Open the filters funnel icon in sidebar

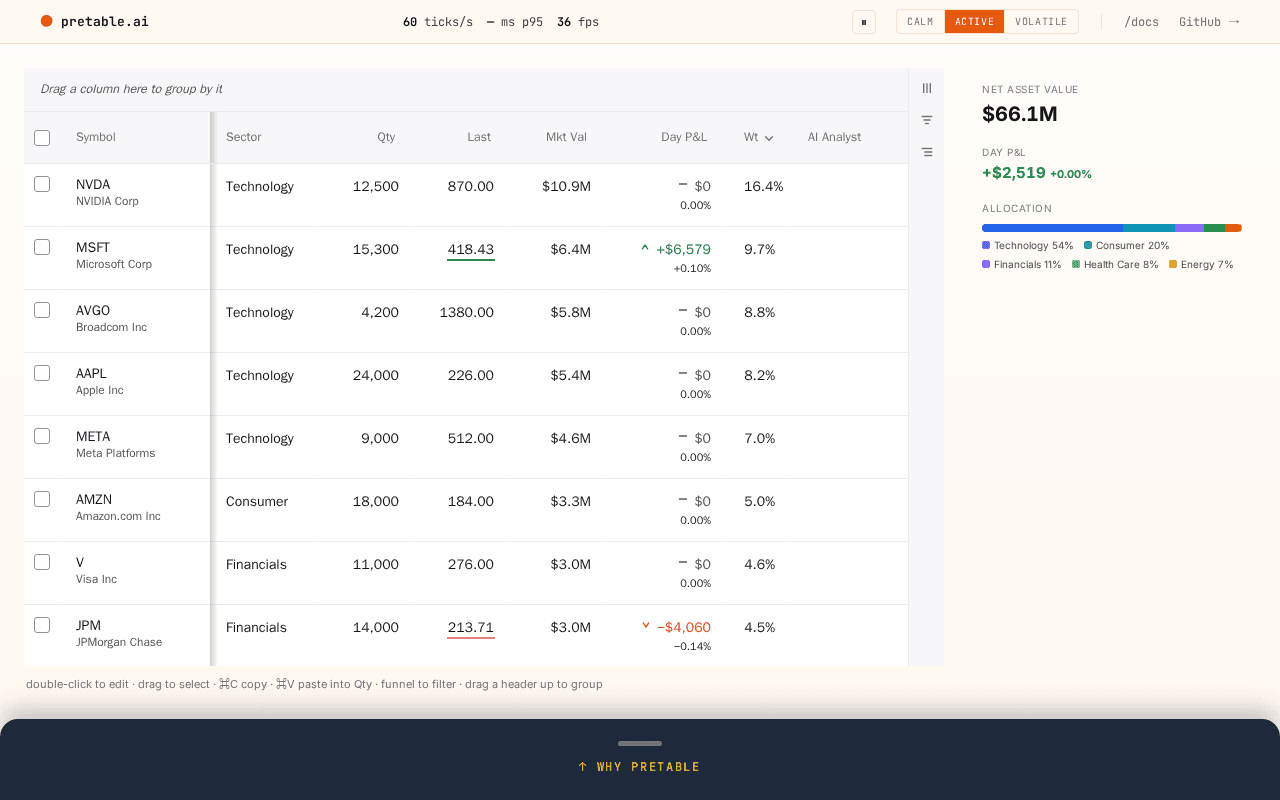tap(927, 120)
